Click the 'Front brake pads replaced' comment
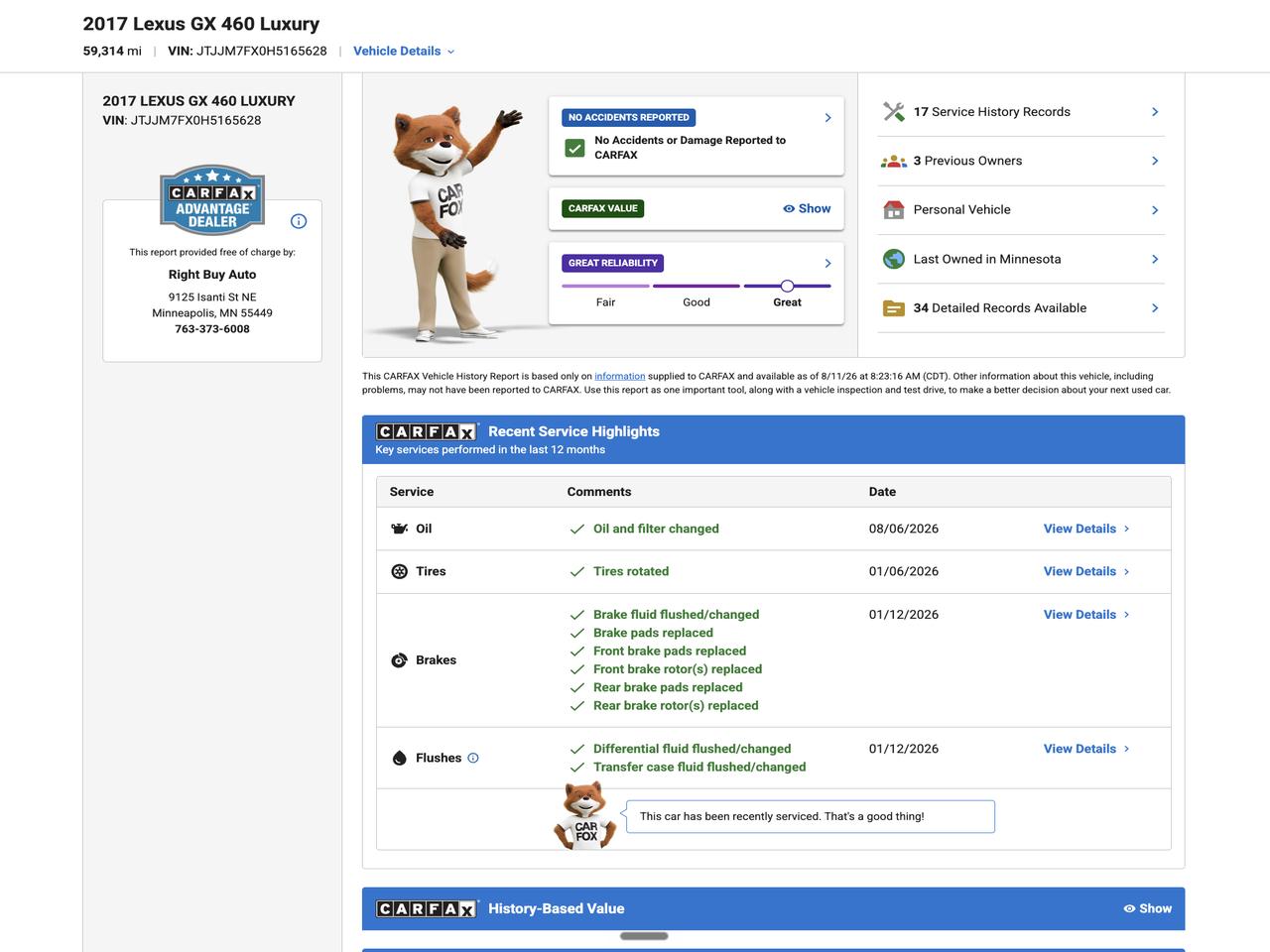 [670, 652]
